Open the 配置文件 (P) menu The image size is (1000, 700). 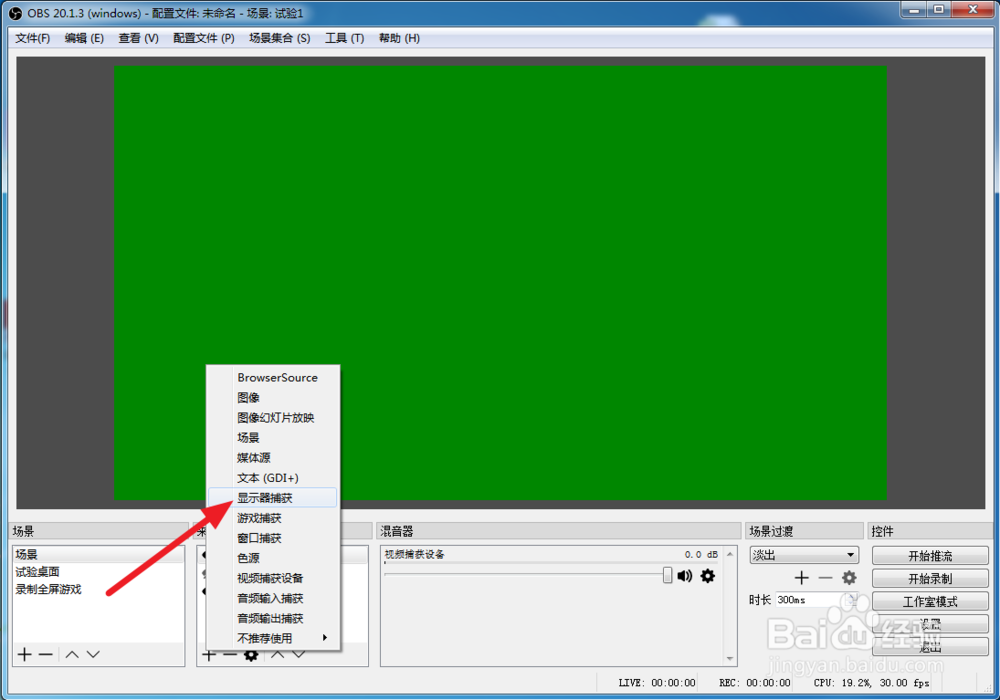click(204, 38)
